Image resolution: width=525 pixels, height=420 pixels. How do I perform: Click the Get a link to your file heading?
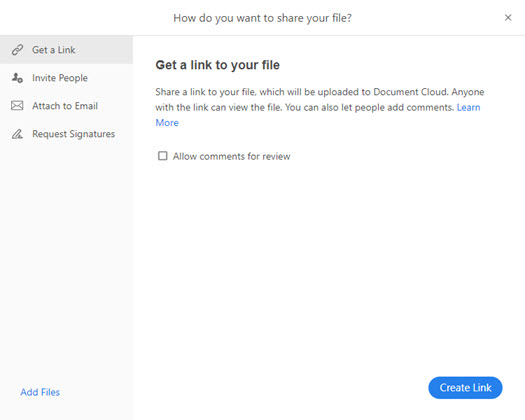click(218, 65)
